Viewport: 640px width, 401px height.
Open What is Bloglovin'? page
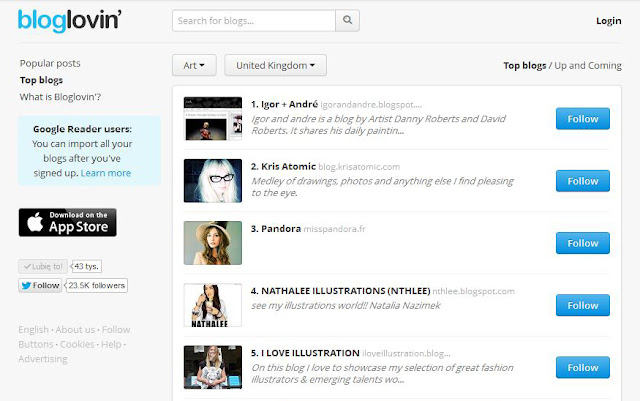[60, 97]
